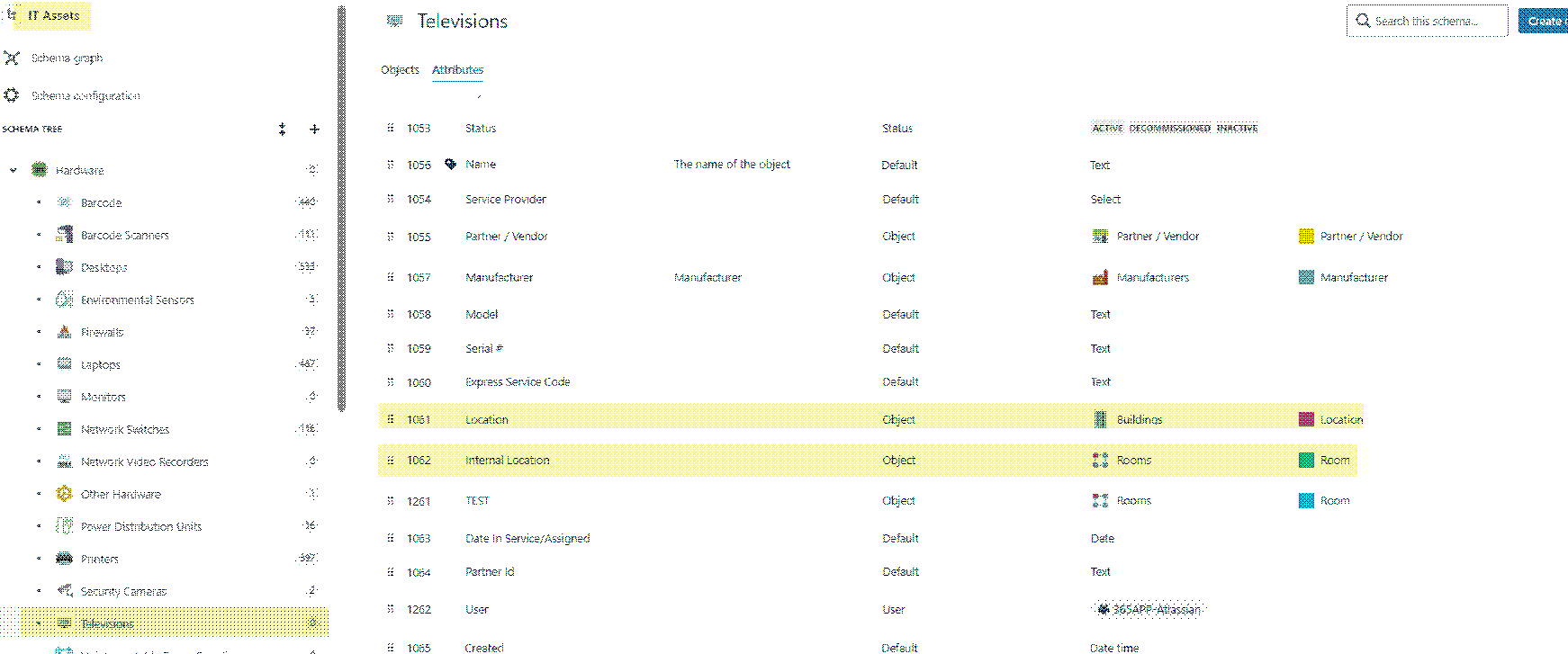Click the TEST attribute name
1568x654 pixels.
(x=477, y=500)
